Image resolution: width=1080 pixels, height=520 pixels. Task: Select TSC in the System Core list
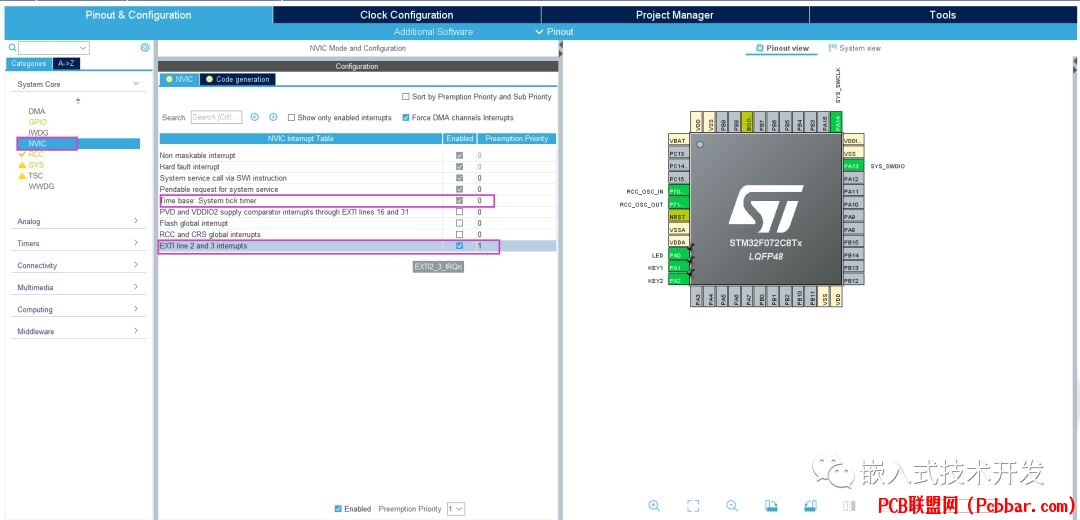pyautogui.click(x=35, y=176)
